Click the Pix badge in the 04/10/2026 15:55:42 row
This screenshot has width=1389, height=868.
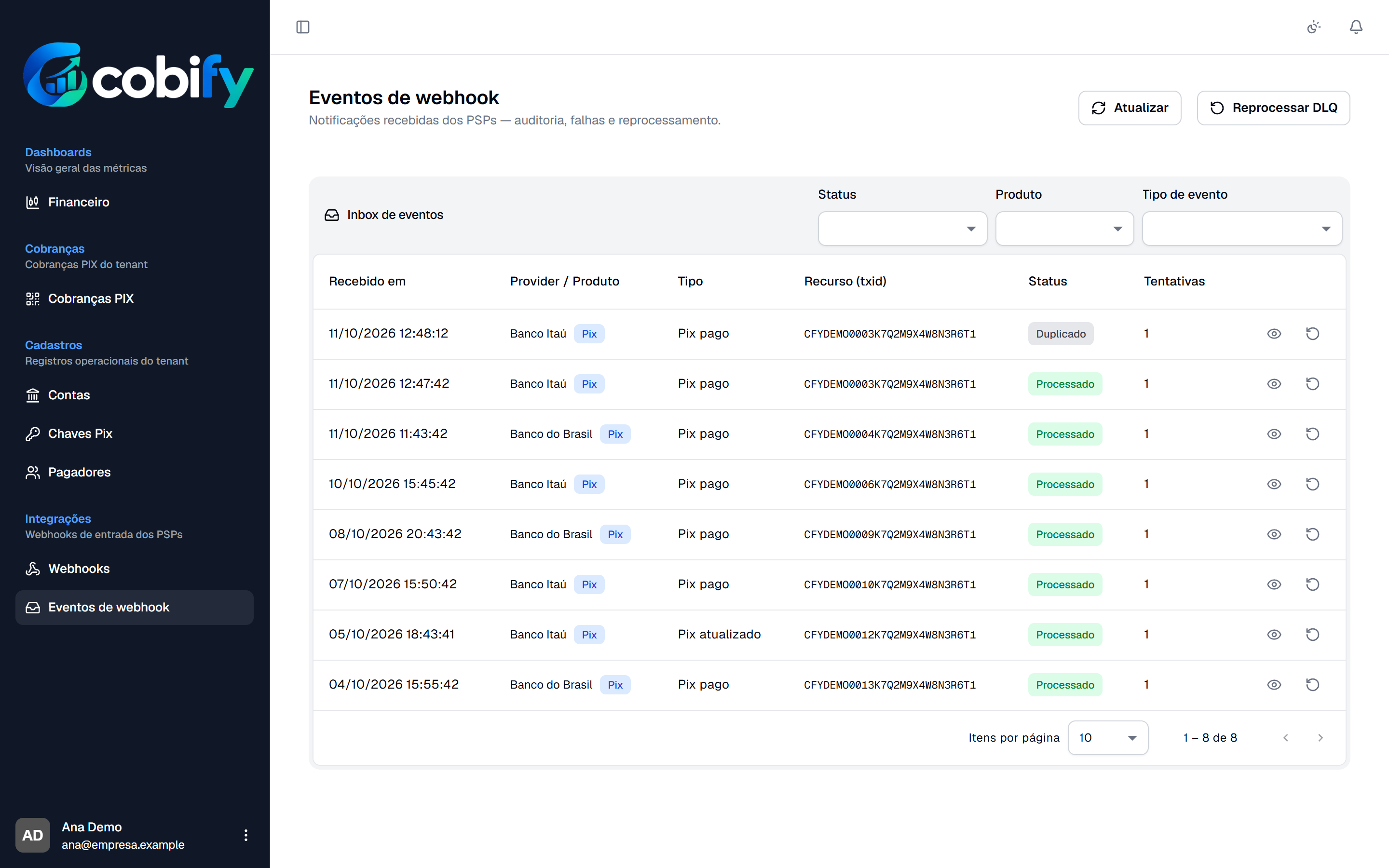click(x=615, y=685)
